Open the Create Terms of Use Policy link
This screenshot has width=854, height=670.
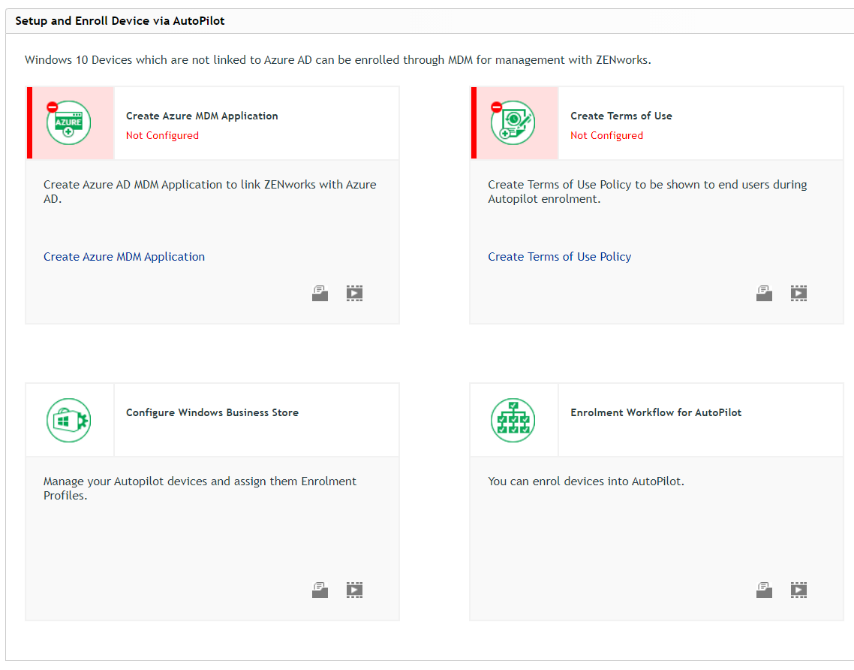point(559,257)
